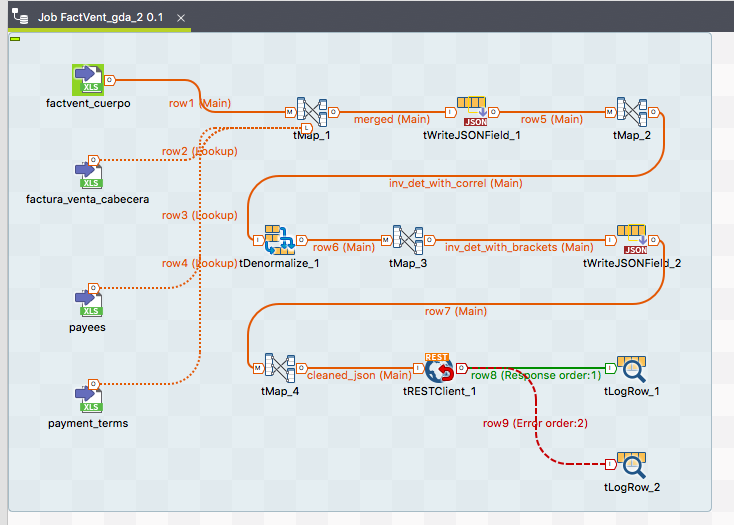Image resolution: width=734 pixels, height=525 pixels.
Task: Click the tMap_2 component icon
Action: 632,112
